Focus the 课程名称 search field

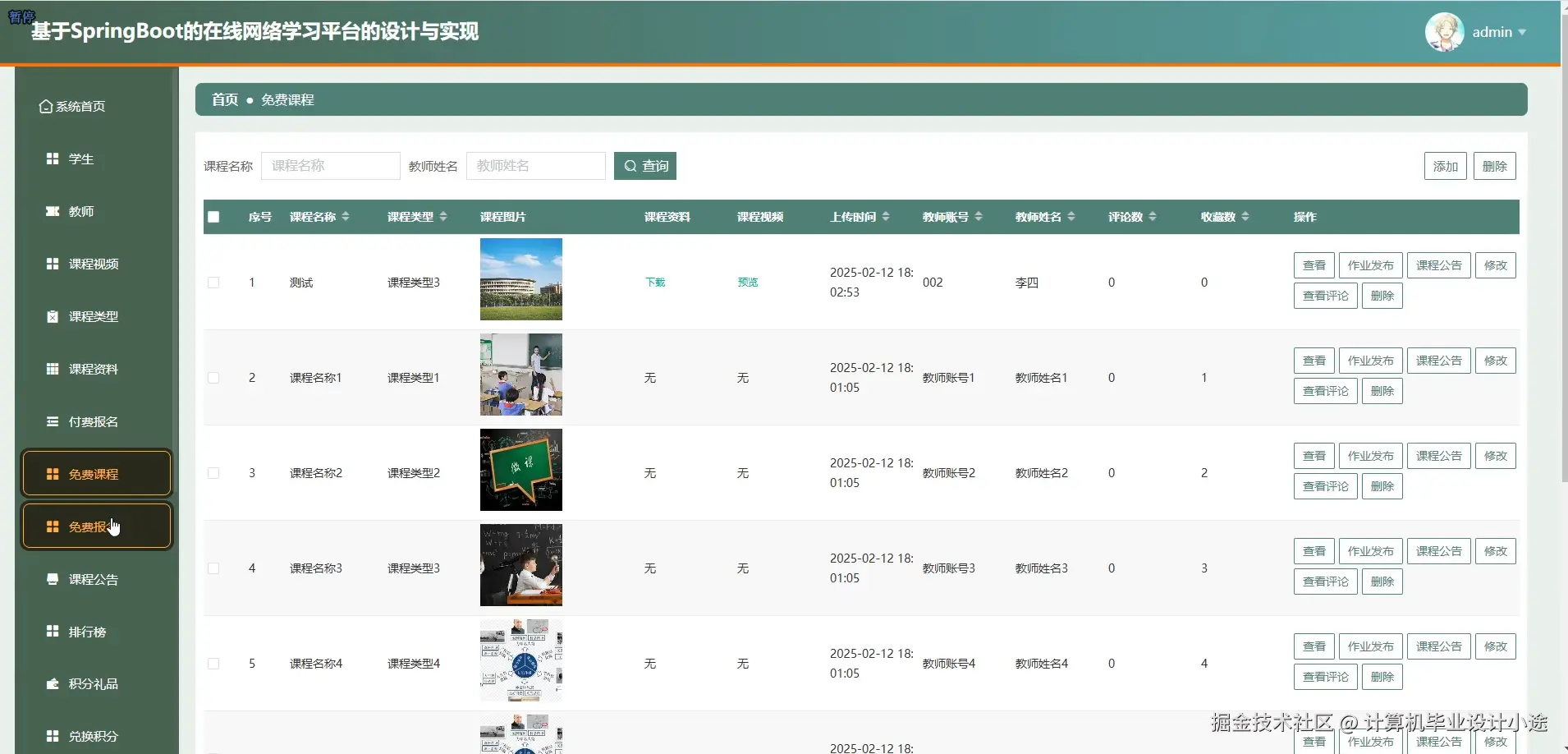[331, 166]
